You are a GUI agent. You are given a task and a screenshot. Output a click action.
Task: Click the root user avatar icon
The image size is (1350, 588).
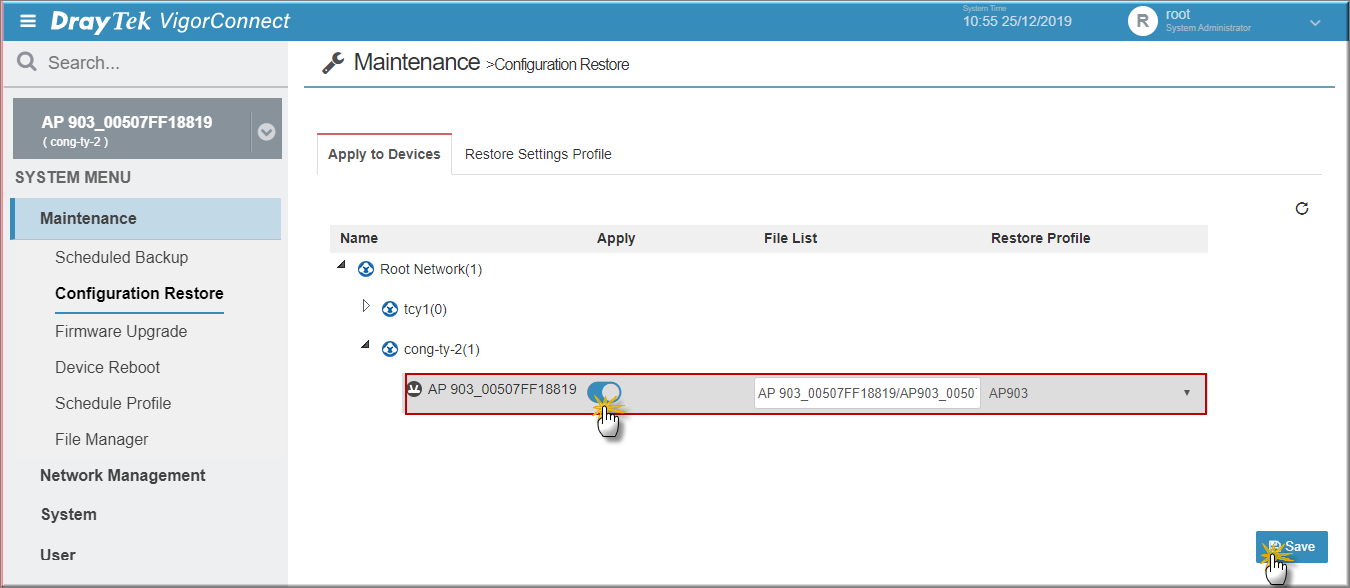(1143, 21)
